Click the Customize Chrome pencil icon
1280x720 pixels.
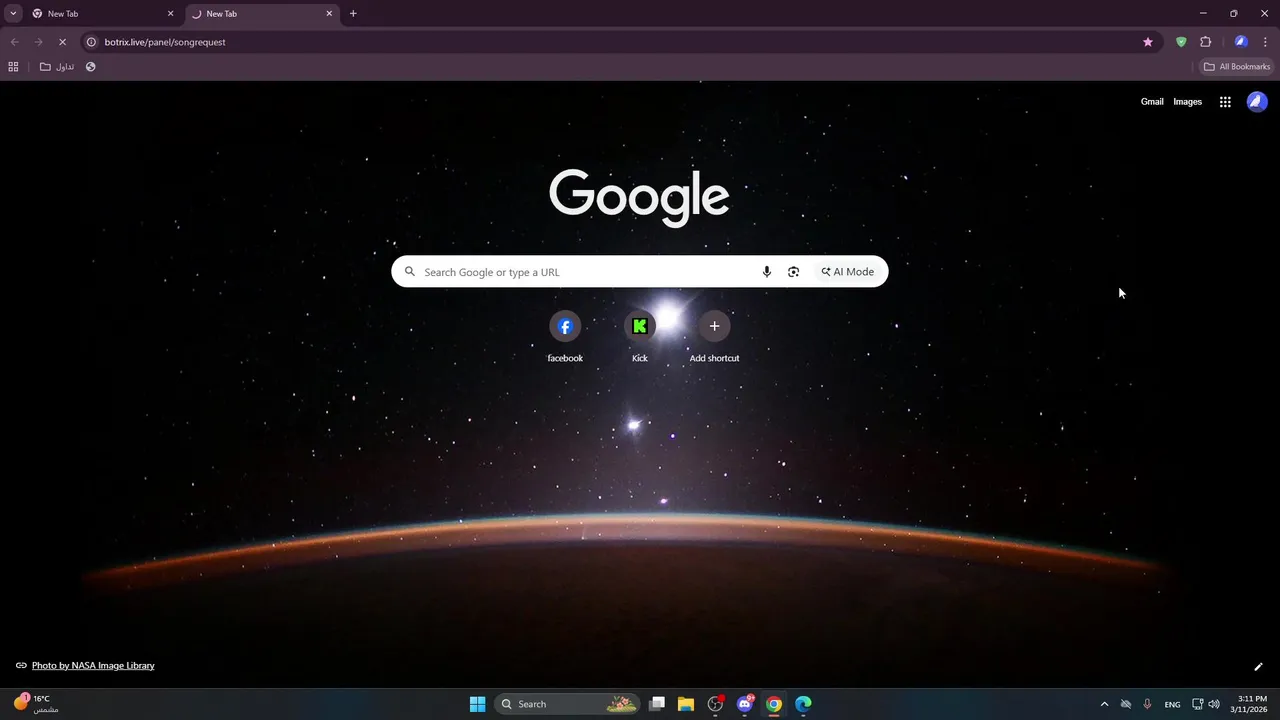tap(1259, 667)
